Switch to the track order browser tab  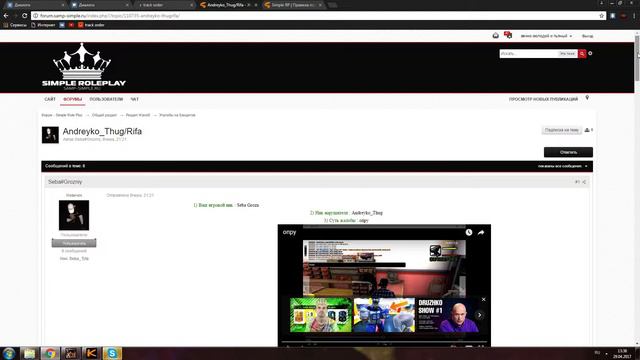tap(164, 5)
